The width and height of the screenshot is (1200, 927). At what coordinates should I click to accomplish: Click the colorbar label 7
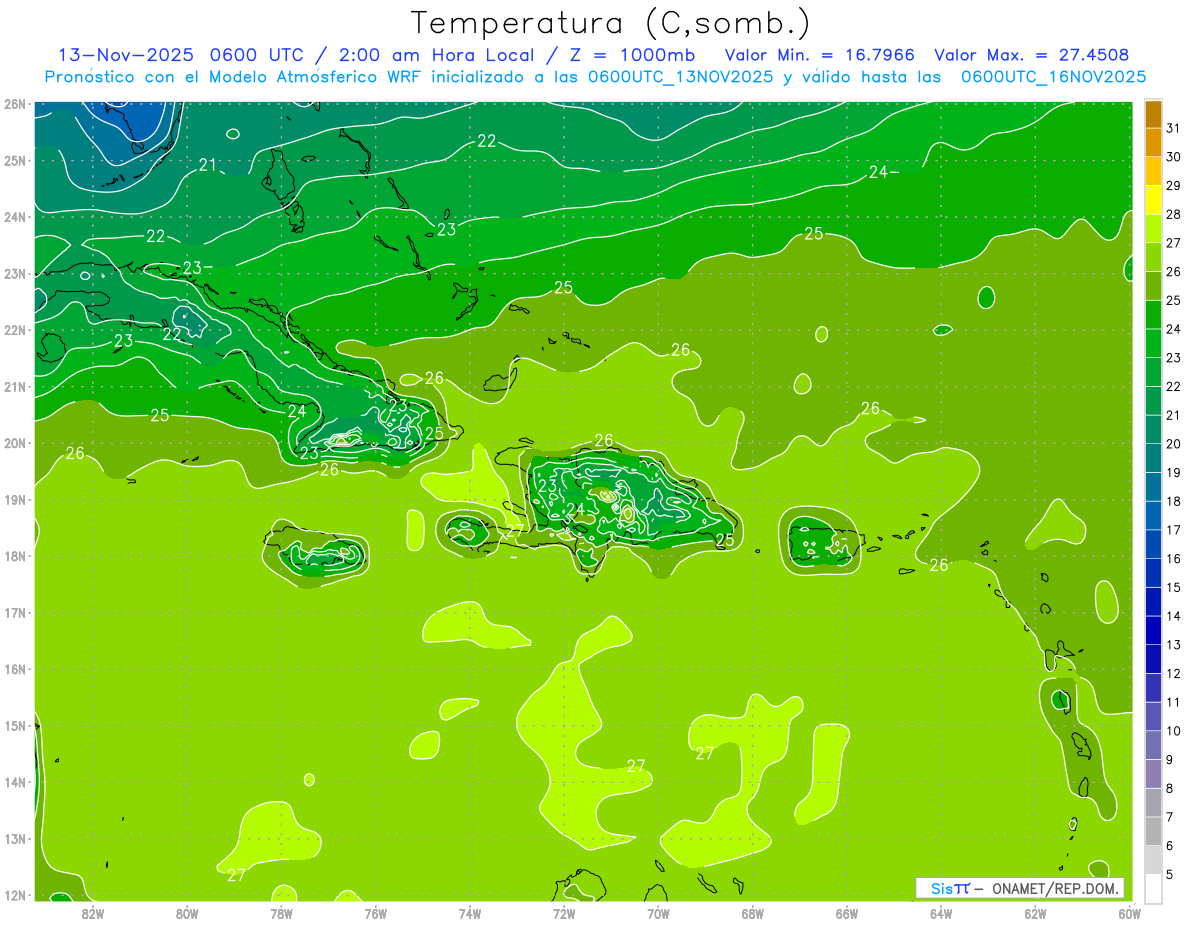pyautogui.click(x=1171, y=817)
